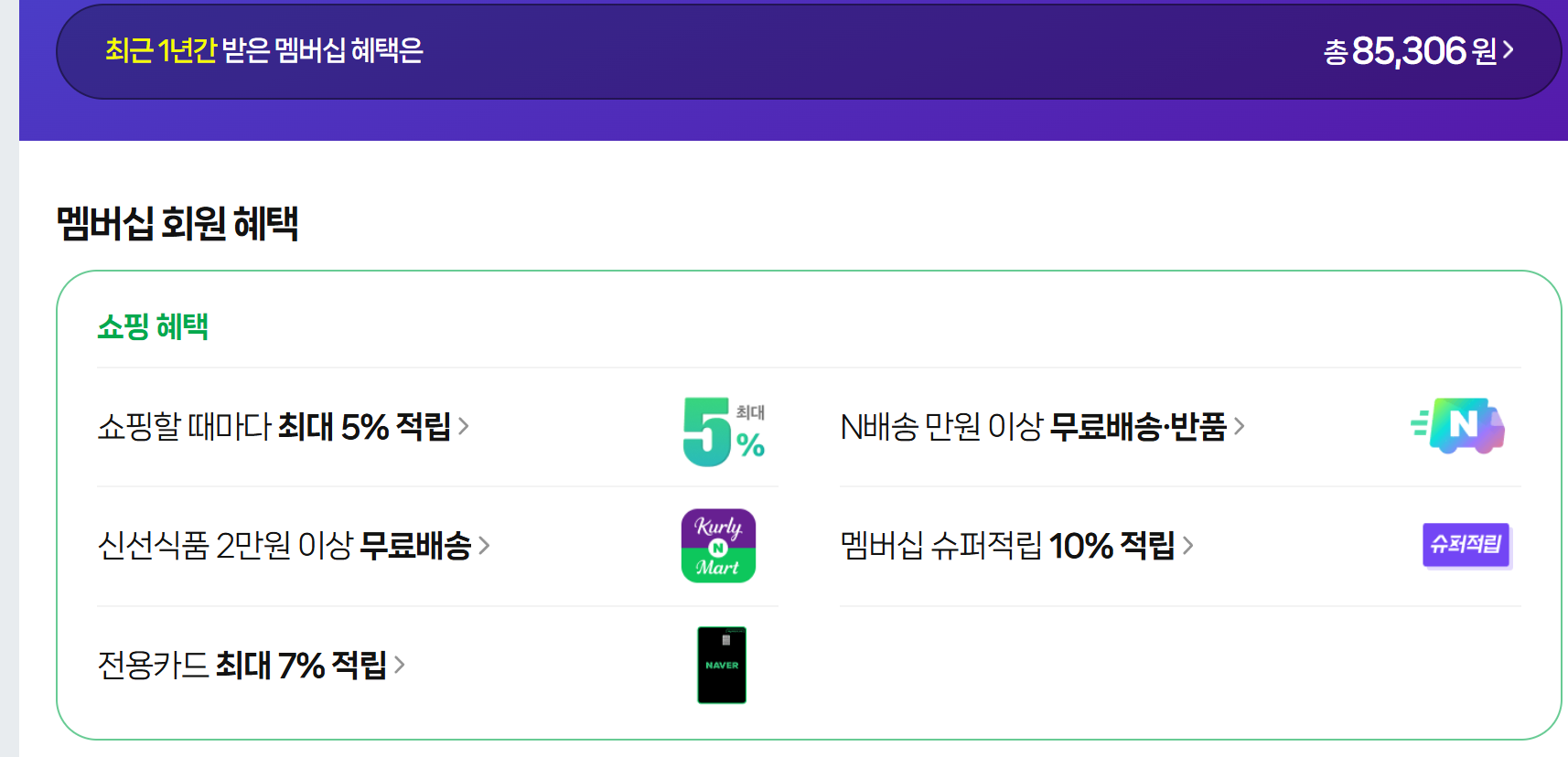Click chevron after 최대 7% 적립
Viewport: 1568px width, 757px height.
click(400, 665)
